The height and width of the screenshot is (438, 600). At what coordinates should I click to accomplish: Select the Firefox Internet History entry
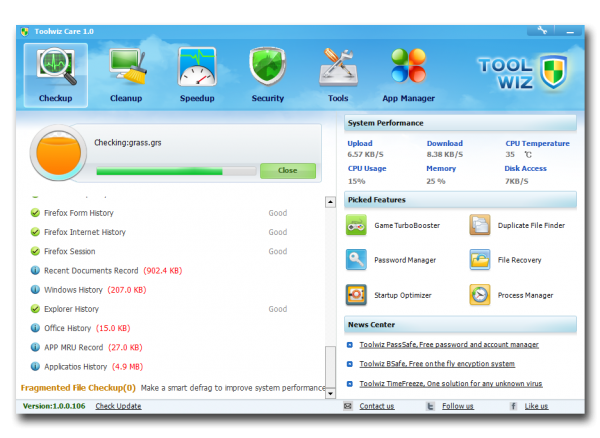tap(159, 232)
